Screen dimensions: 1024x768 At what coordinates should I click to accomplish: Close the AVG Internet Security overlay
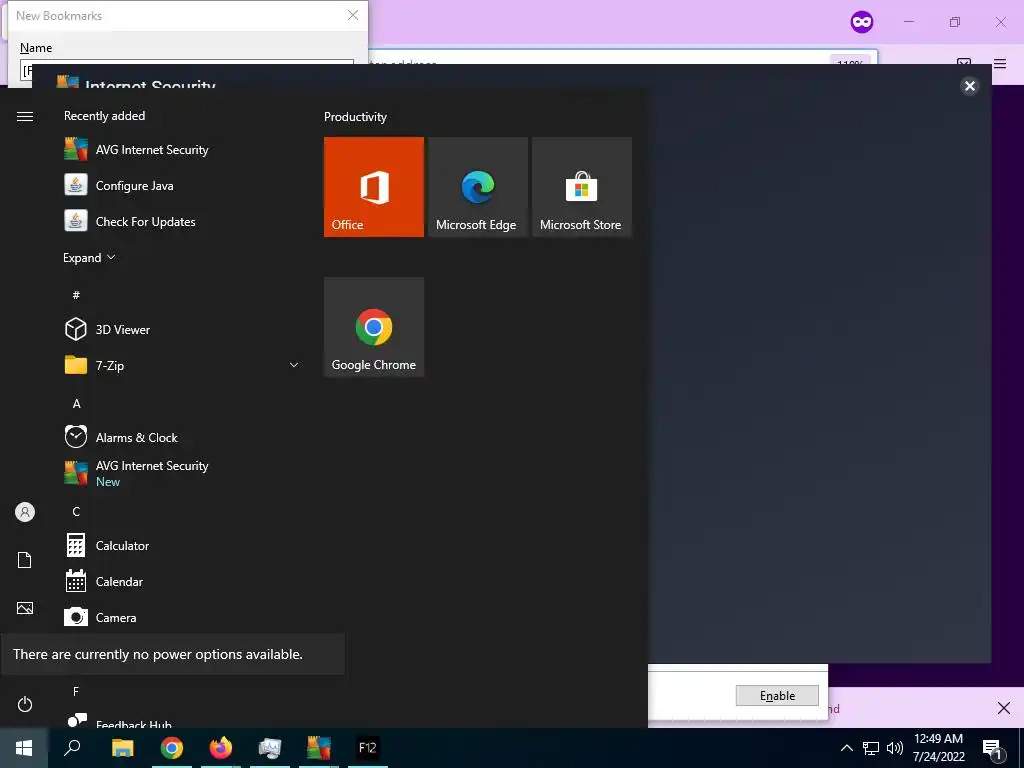click(970, 86)
